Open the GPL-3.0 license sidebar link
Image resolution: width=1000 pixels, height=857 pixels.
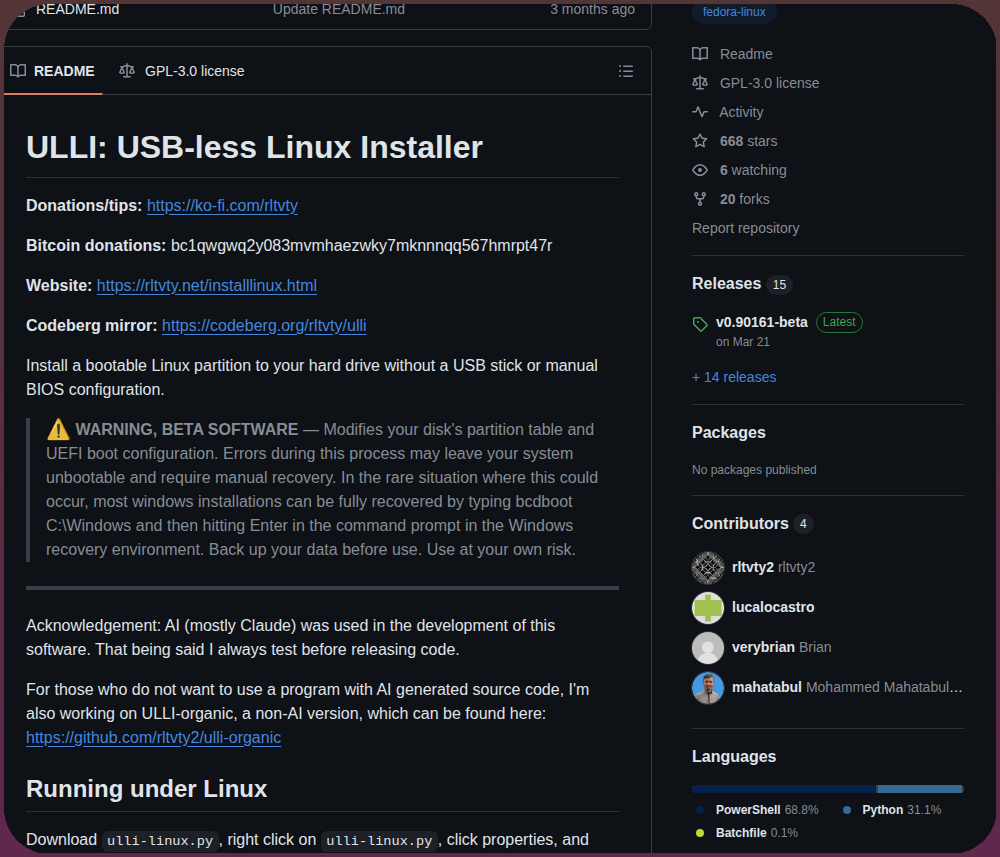pyautogui.click(x=769, y=83)
